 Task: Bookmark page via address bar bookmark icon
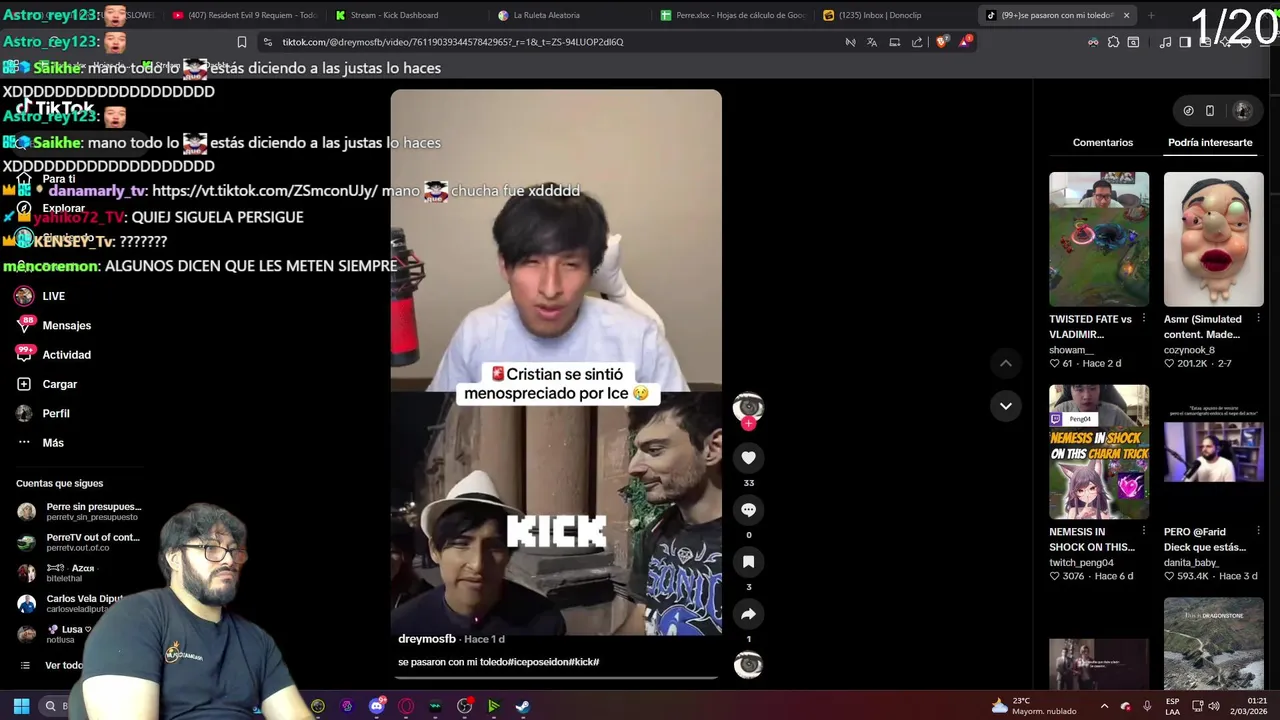coord(241,42)
